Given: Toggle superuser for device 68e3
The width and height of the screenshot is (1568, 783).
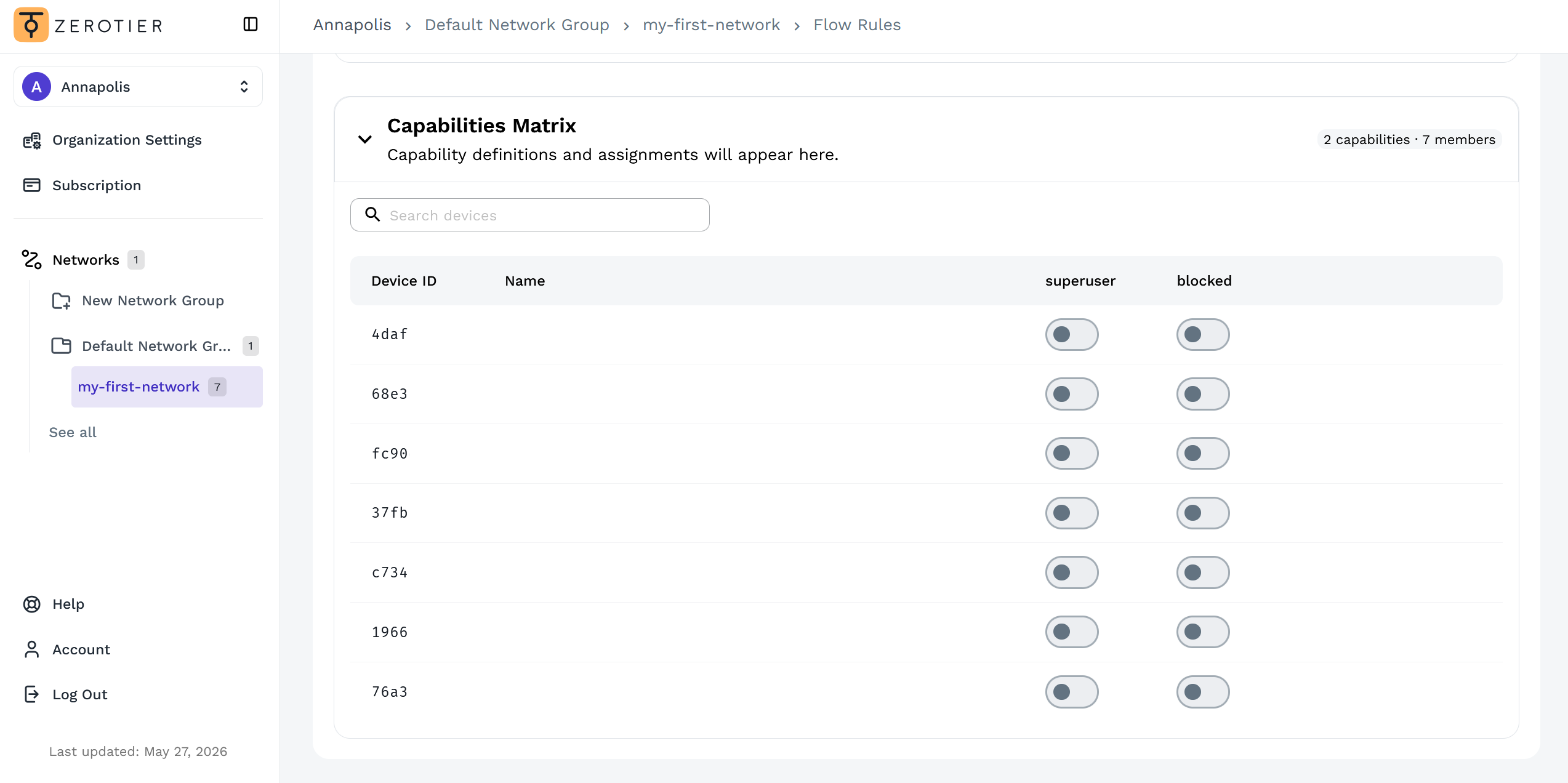Looking at the screenshot, I should [1072, 394].
